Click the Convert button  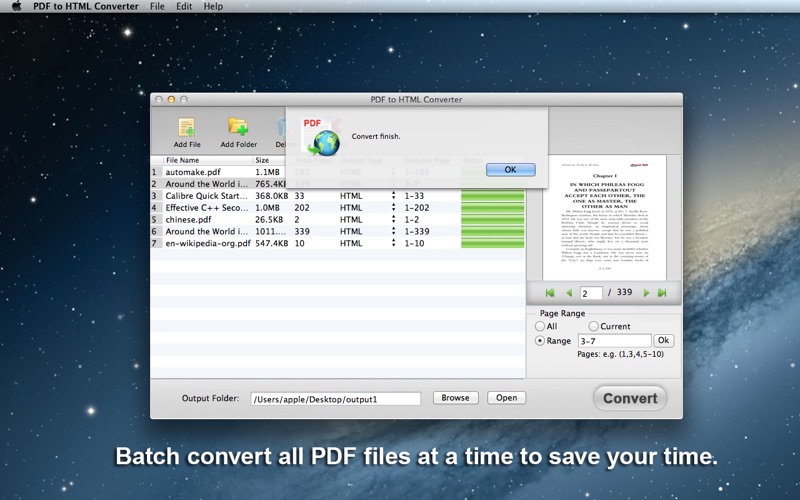pos(630,398)
